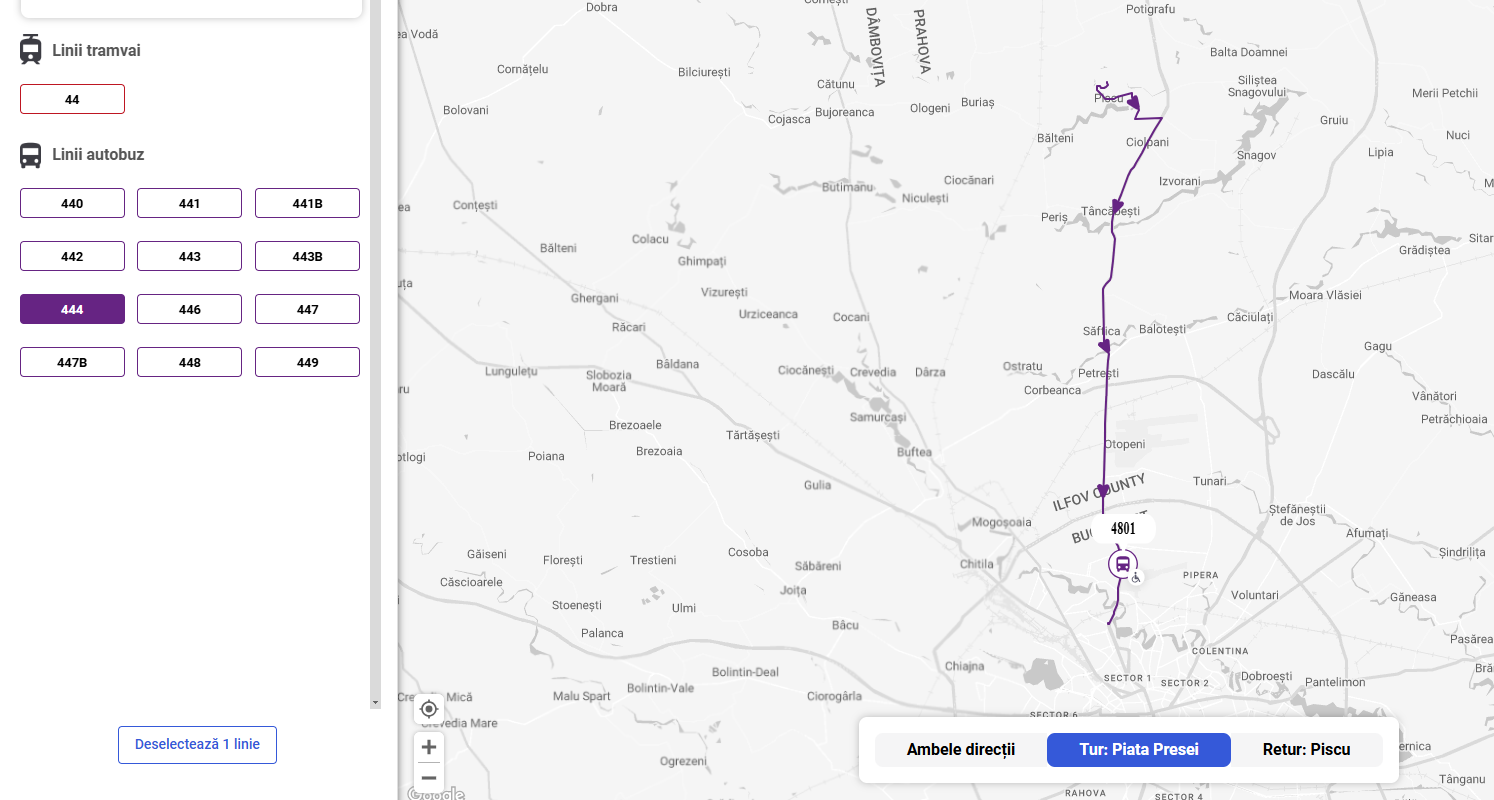Click the Pantelimon label on the map
The height and width of the screenshot is (800, 1494).
(1335, 682)
